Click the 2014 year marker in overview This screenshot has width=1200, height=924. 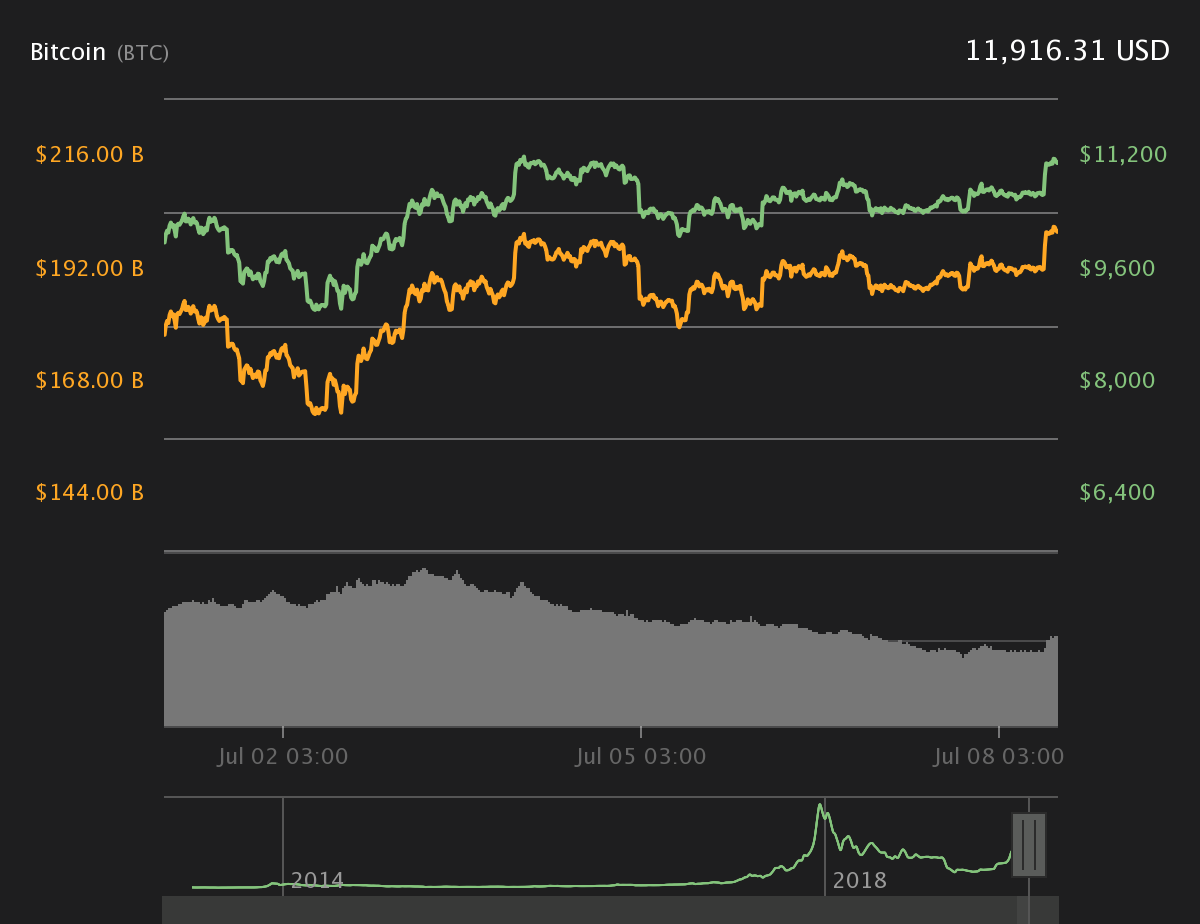tap(317, 880)
